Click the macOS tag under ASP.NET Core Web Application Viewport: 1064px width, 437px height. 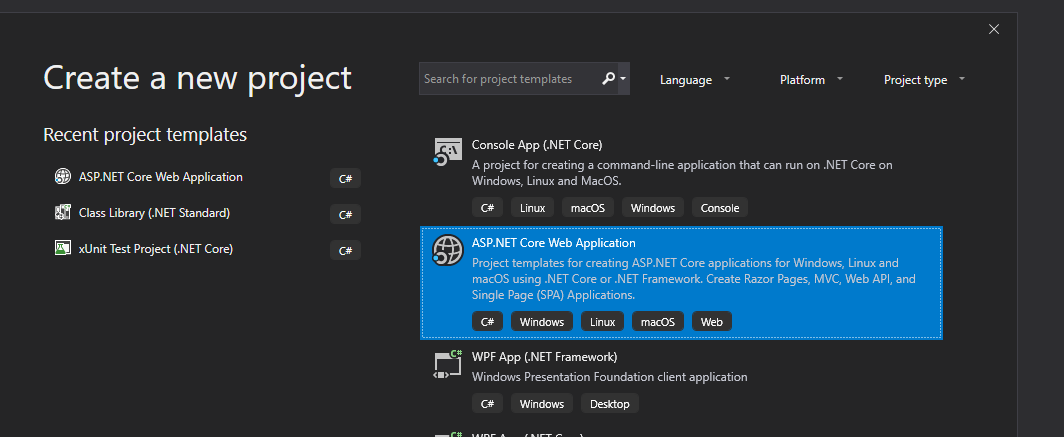(658, 322)
